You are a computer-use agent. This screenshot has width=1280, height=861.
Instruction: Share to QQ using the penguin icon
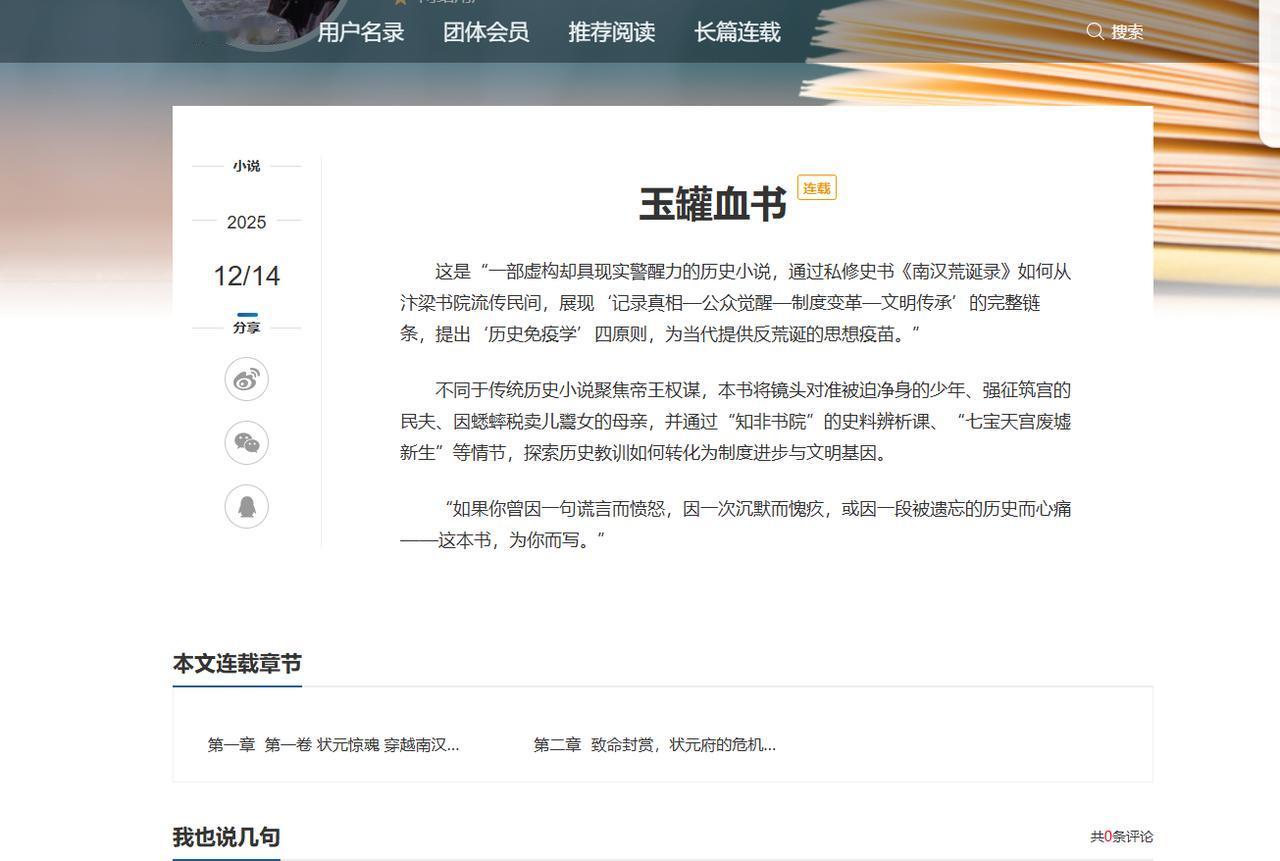[246, 507]
